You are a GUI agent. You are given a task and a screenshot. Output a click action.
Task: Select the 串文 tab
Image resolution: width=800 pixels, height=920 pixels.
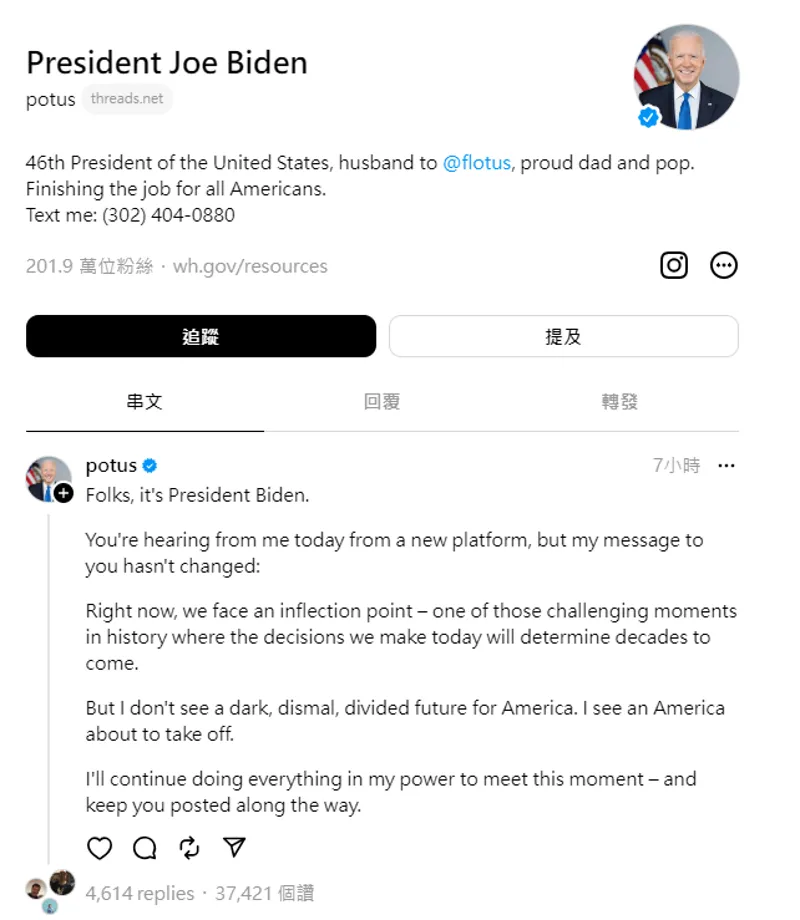click(x=144, y=402)
